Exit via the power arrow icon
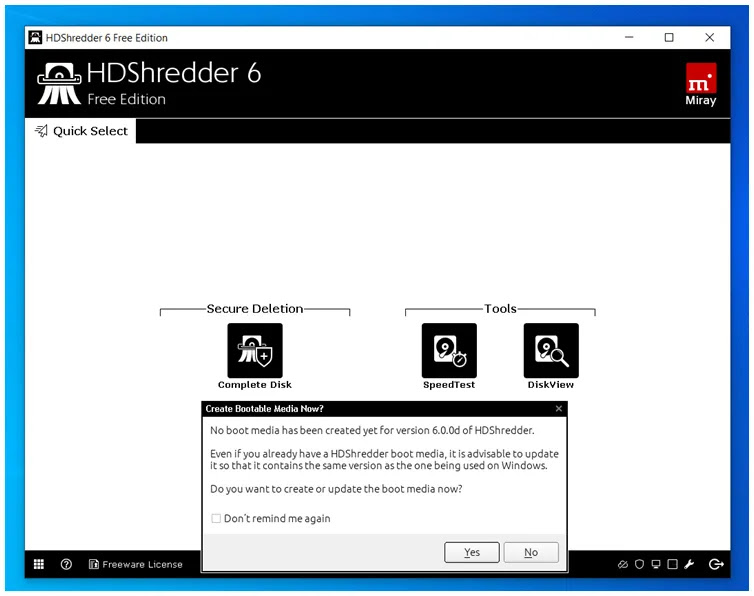 coord(716,564)
